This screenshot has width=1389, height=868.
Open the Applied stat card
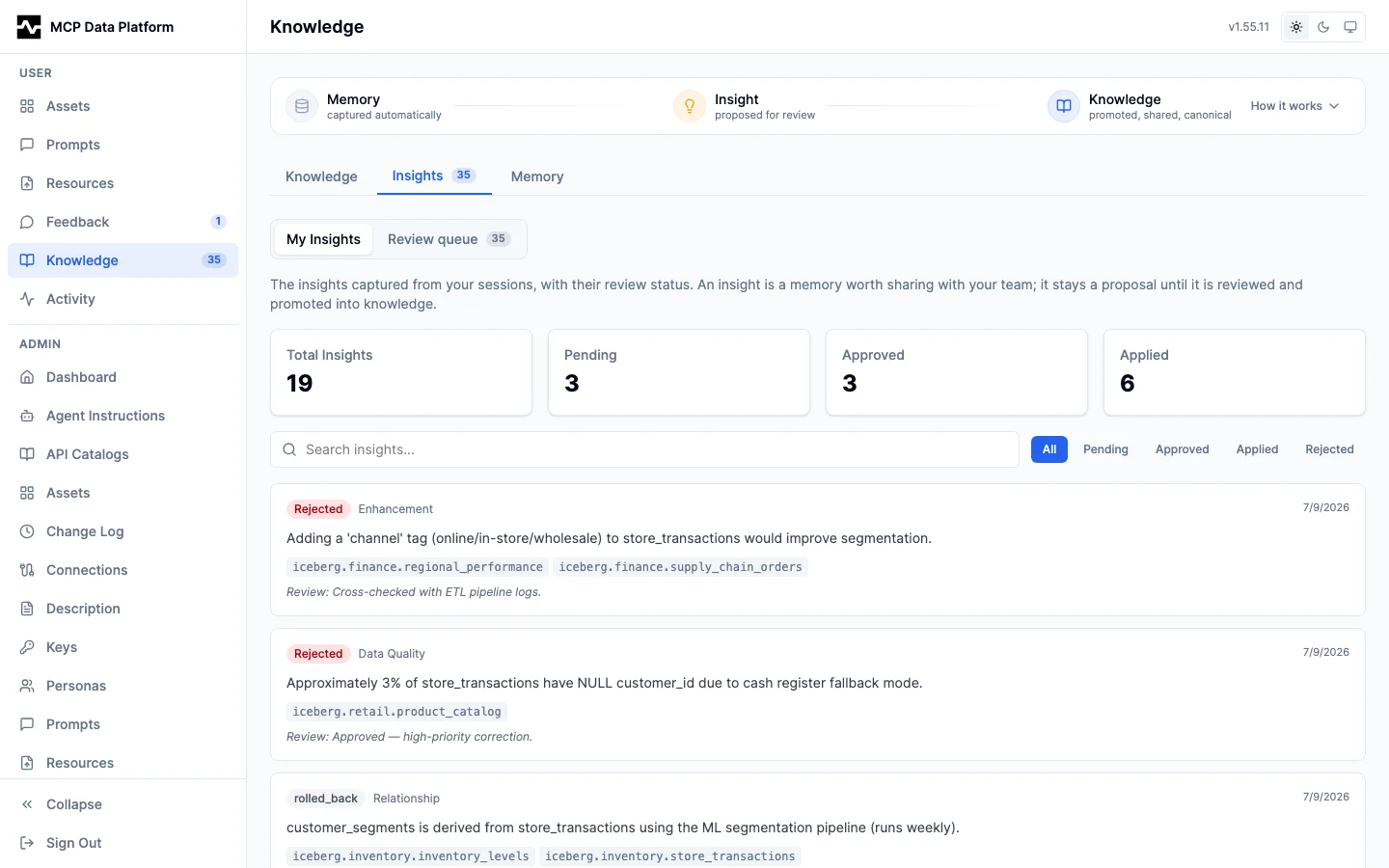pyautogui.click(x=1235, y=372)
